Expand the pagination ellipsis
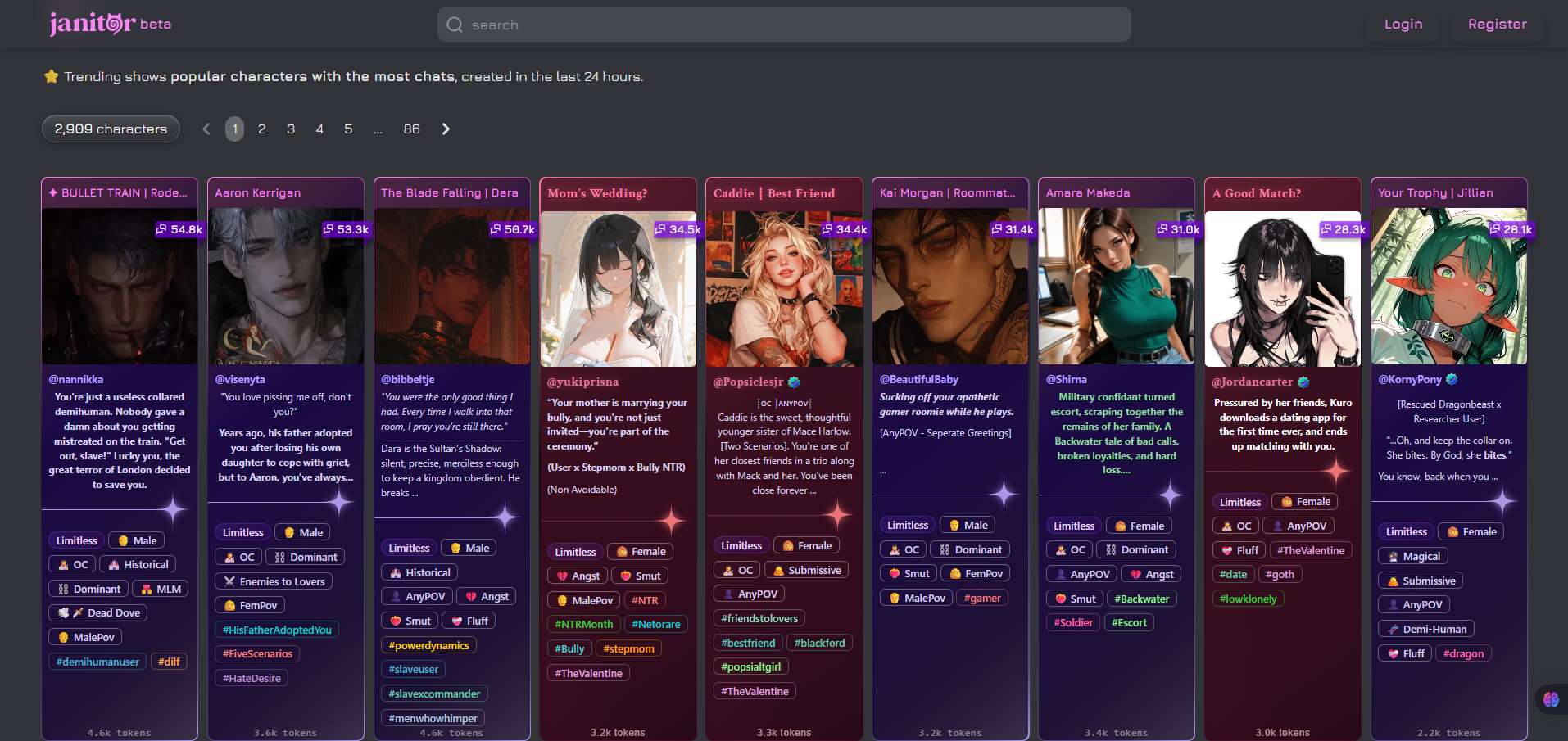1568x741 pixels. 378,129
